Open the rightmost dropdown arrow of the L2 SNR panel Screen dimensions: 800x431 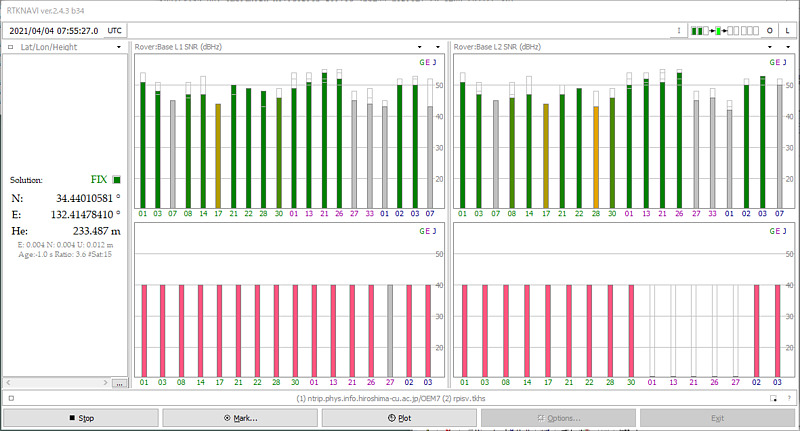pos(788,47)
